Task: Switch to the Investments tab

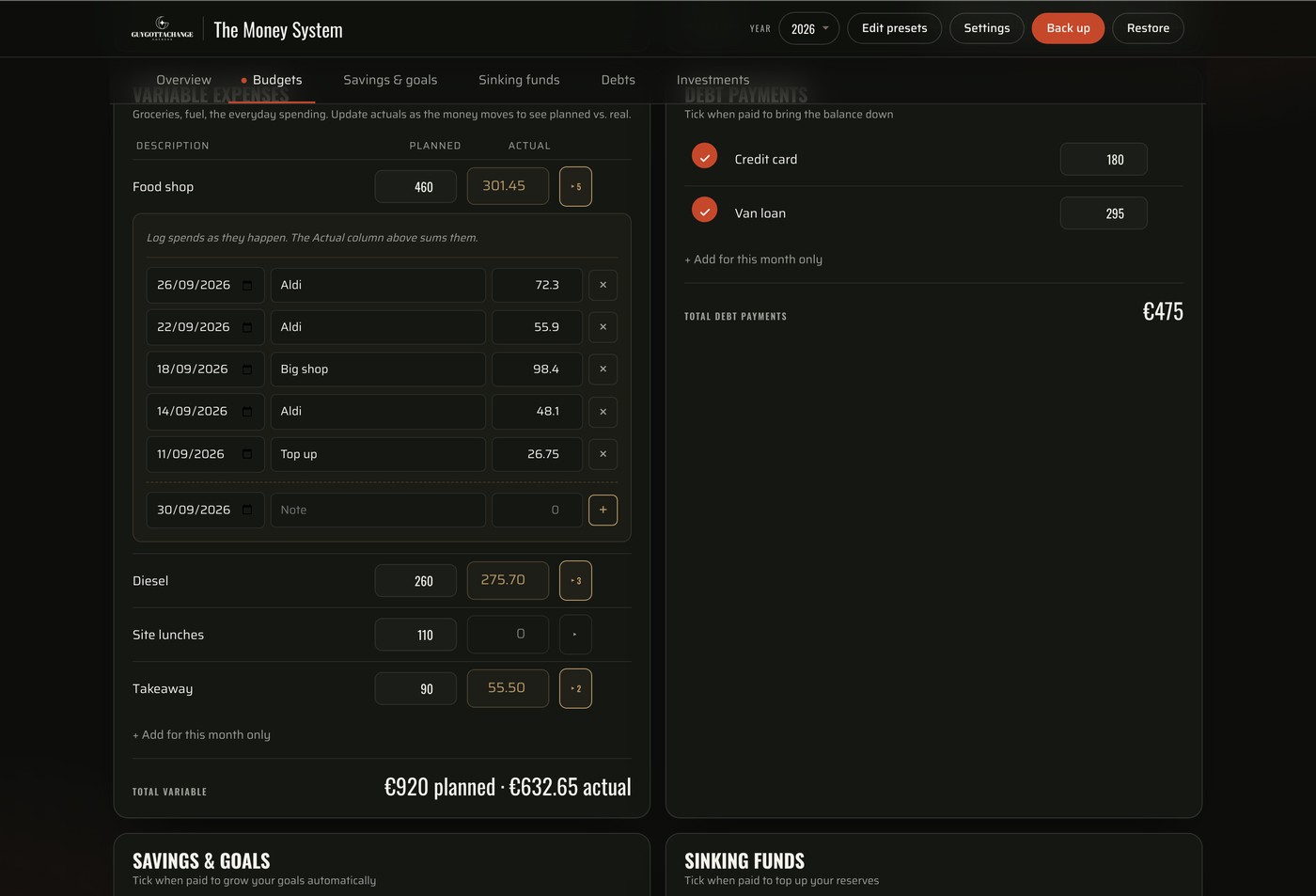Action: tap(713, 80)
